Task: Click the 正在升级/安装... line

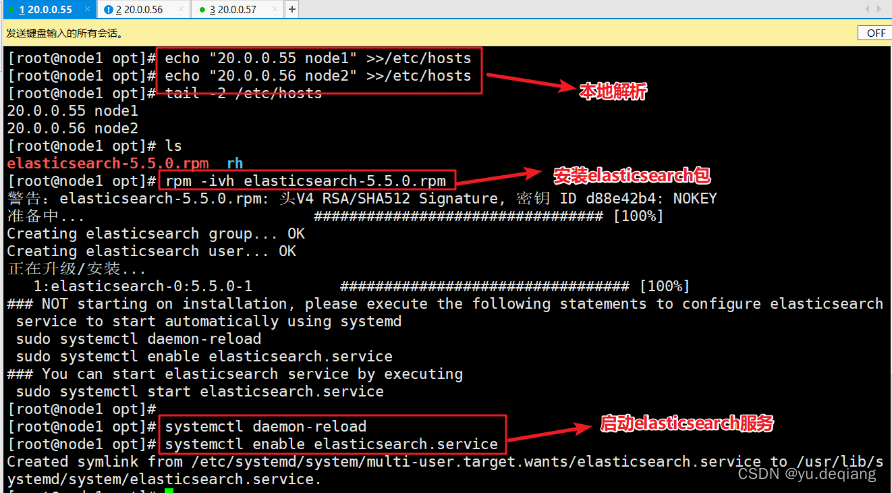Action: tap(76, 269)
